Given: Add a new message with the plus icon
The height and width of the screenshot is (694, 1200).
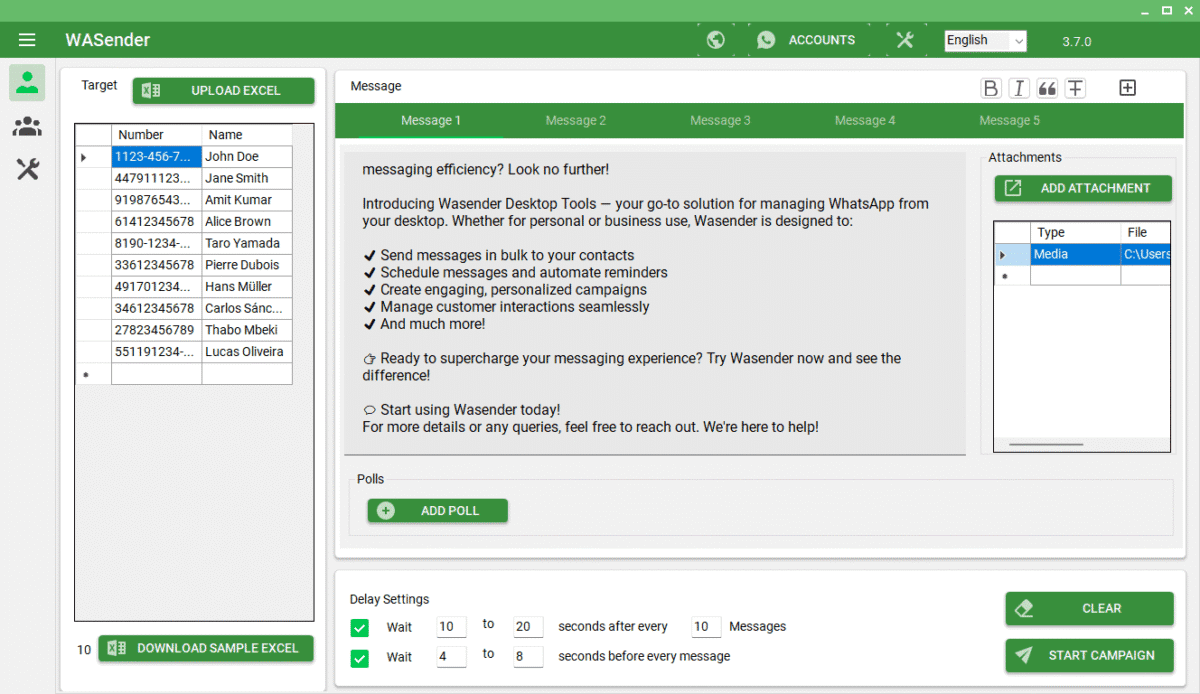Looking at the screenshot, I should point(1127,87).
